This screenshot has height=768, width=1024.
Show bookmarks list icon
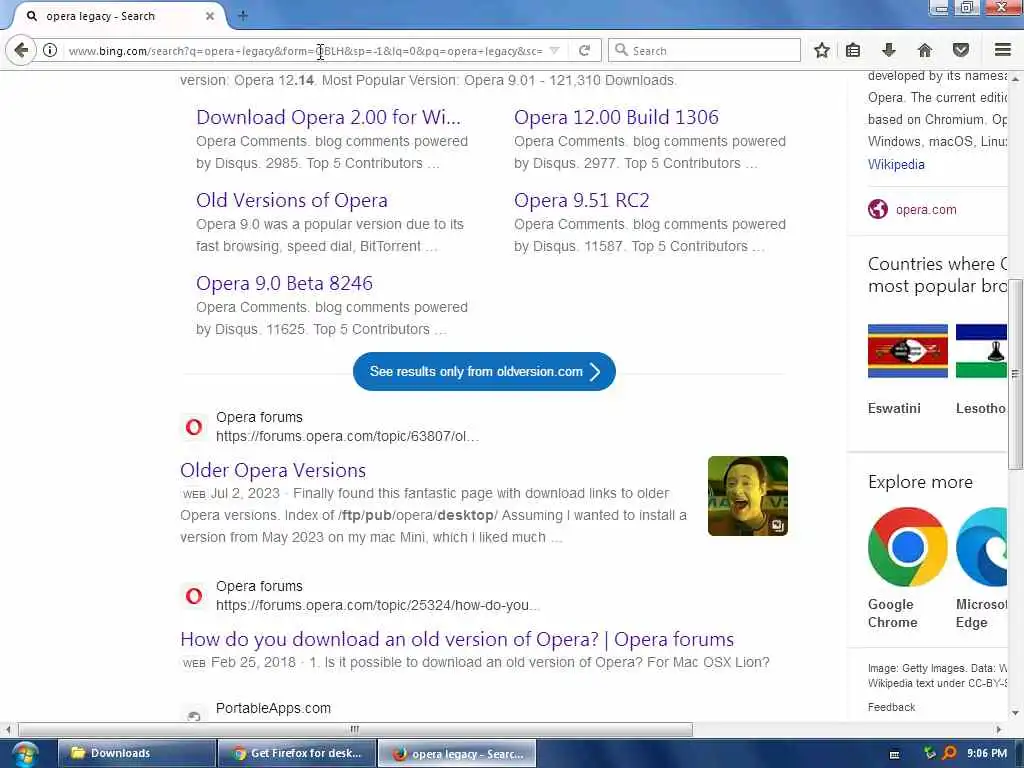point(853,50)
